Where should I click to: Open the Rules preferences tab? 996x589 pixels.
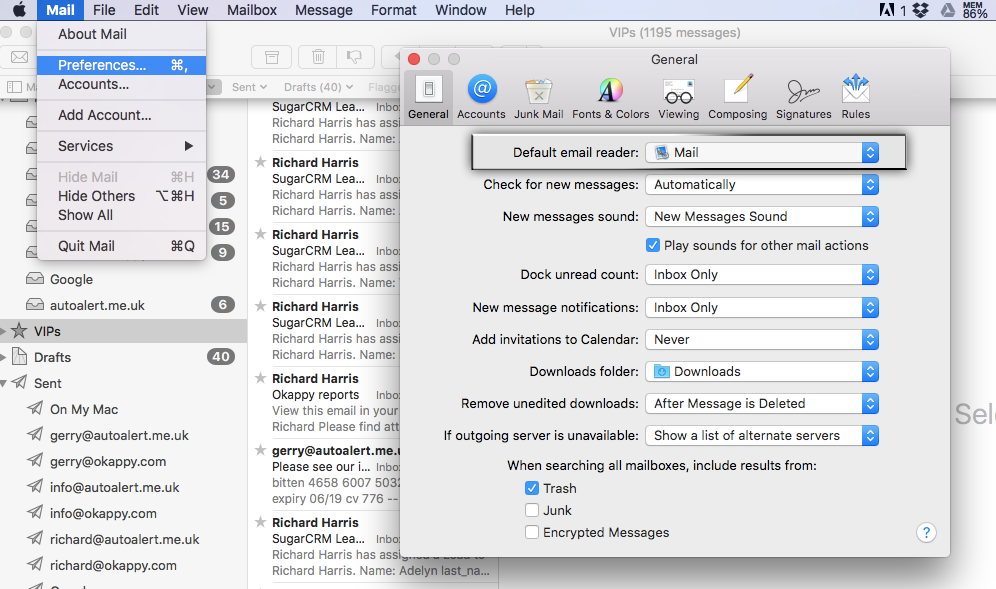click(x=856, y=97)
